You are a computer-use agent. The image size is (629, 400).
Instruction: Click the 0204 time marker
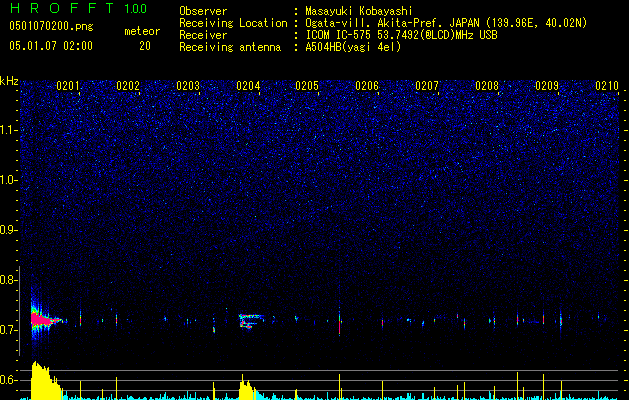click(248, 86)
